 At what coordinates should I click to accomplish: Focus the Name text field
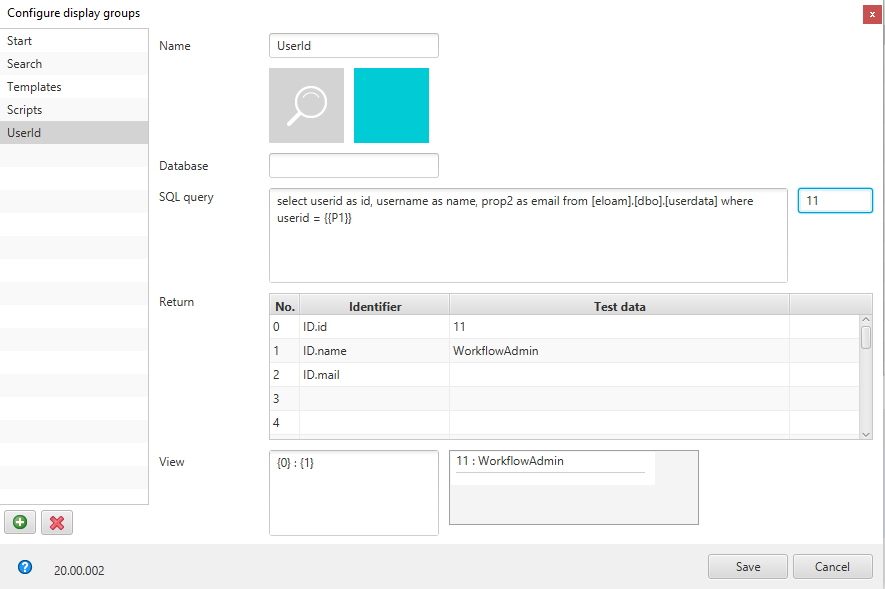point(354,46)
